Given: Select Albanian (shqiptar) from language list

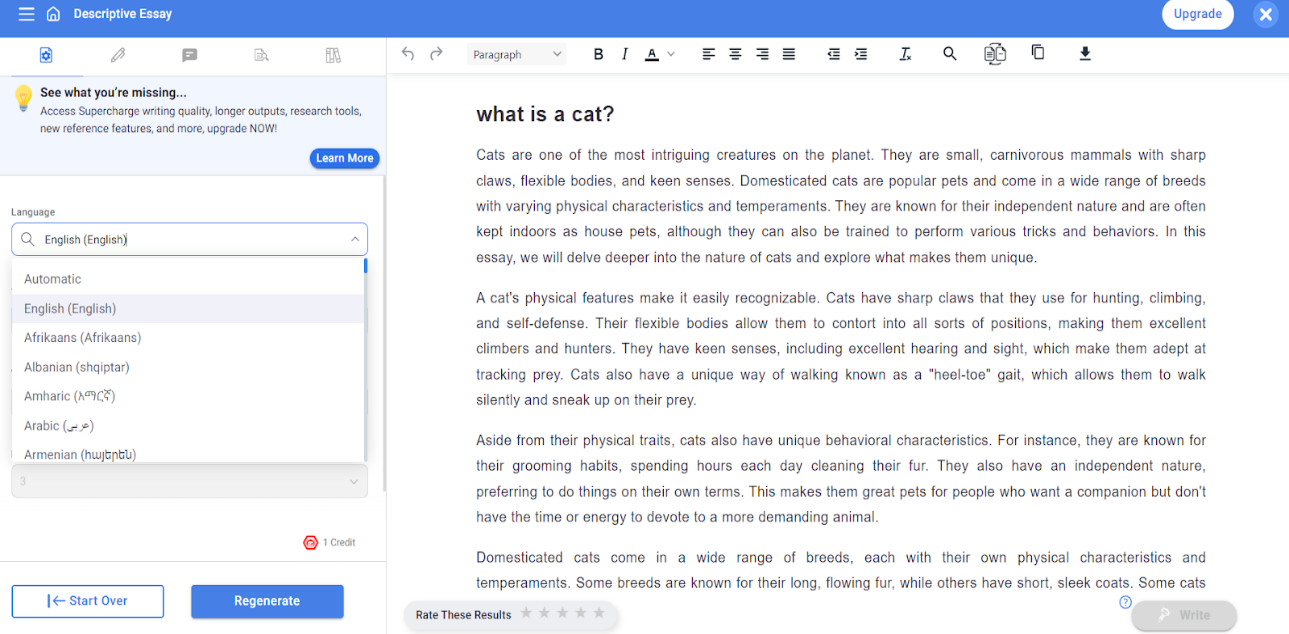Looking at the screenshot, I should coord(77,367).
